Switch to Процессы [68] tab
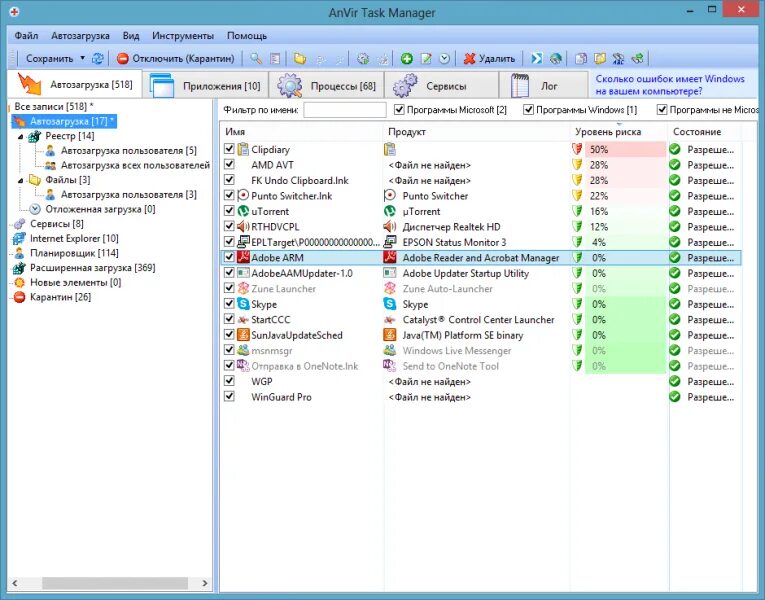The image size is (765, 600). (x=326, y=86)
